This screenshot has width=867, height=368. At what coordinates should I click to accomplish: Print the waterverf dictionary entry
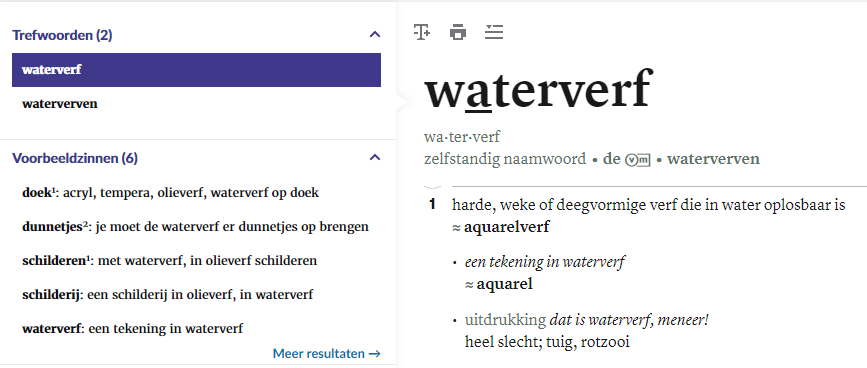click(458, 32)
